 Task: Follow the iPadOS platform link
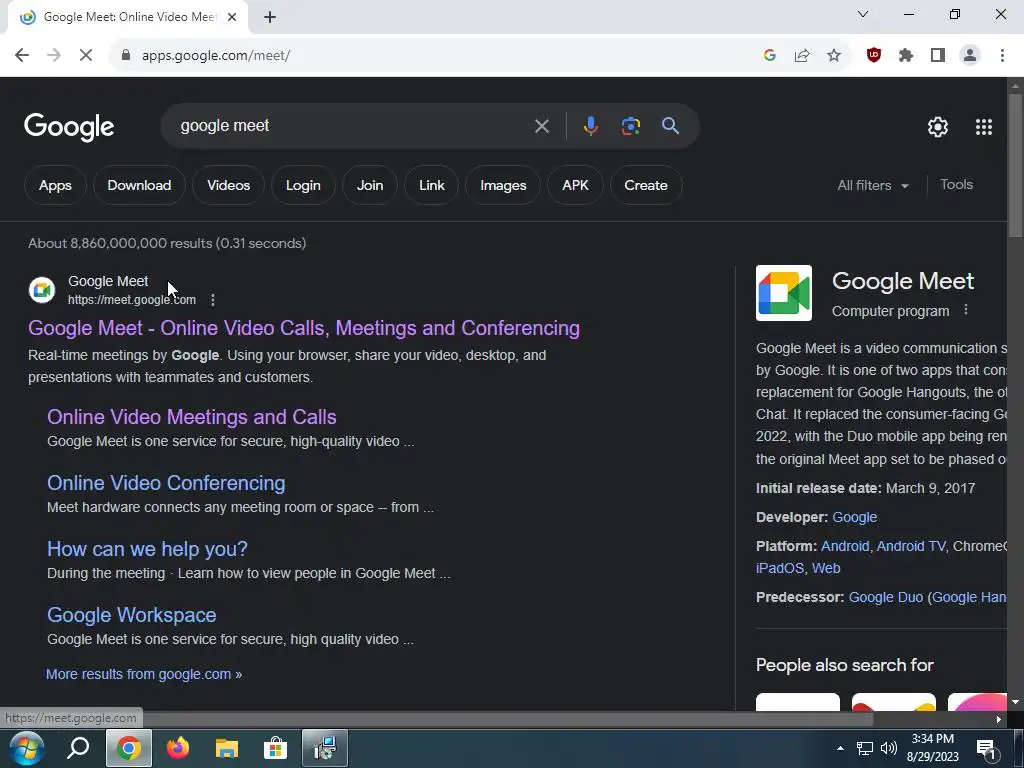click(x=780, y=568)
